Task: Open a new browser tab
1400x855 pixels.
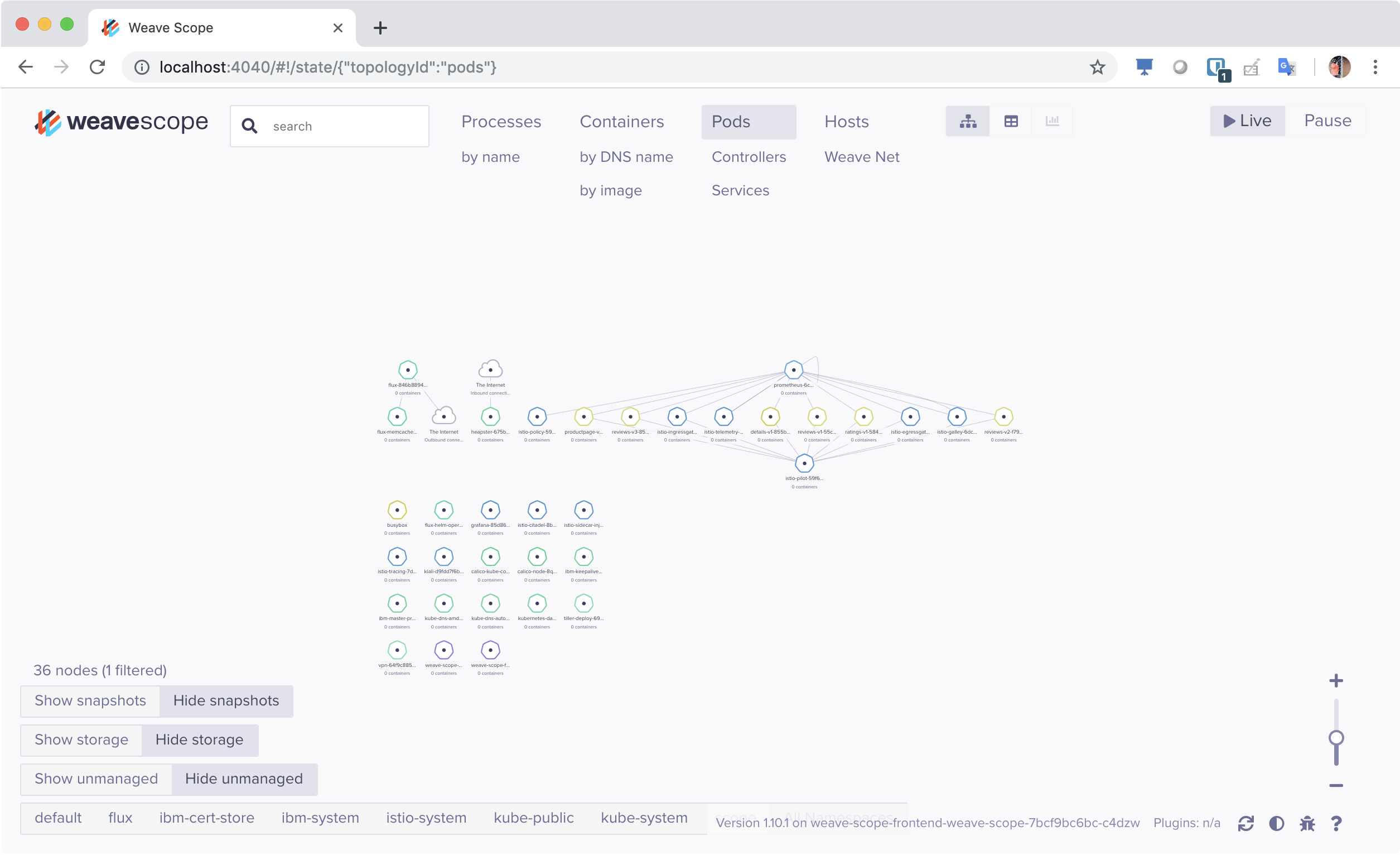Action: pyautogui.click(x=380, y=27)
